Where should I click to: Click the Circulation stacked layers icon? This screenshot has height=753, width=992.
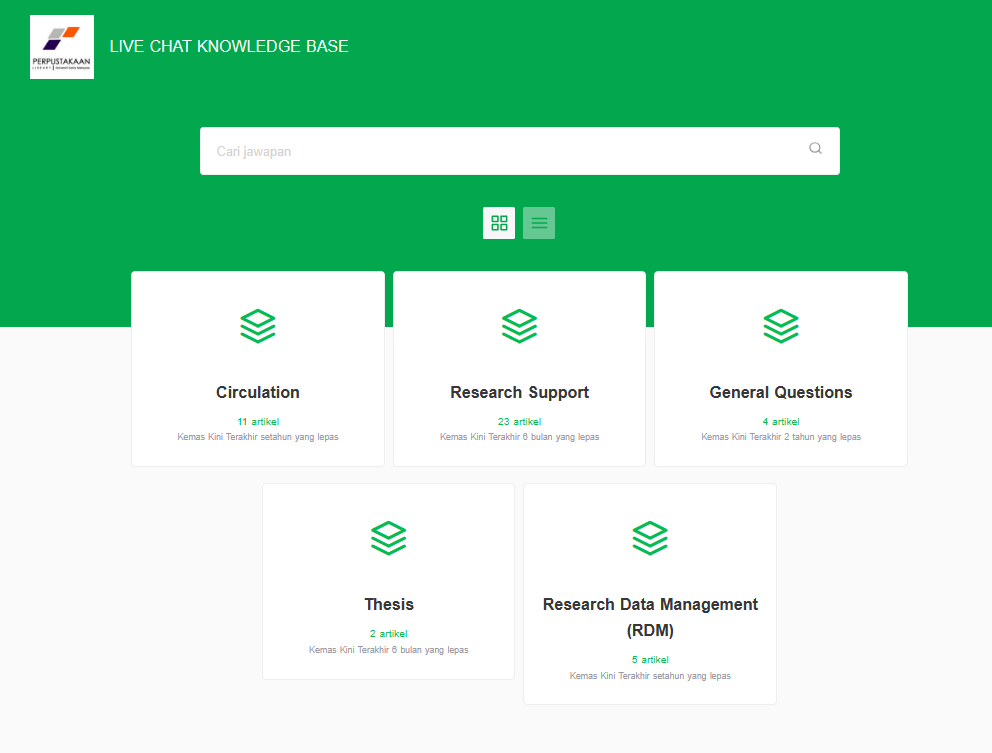[x=258, y=327]
